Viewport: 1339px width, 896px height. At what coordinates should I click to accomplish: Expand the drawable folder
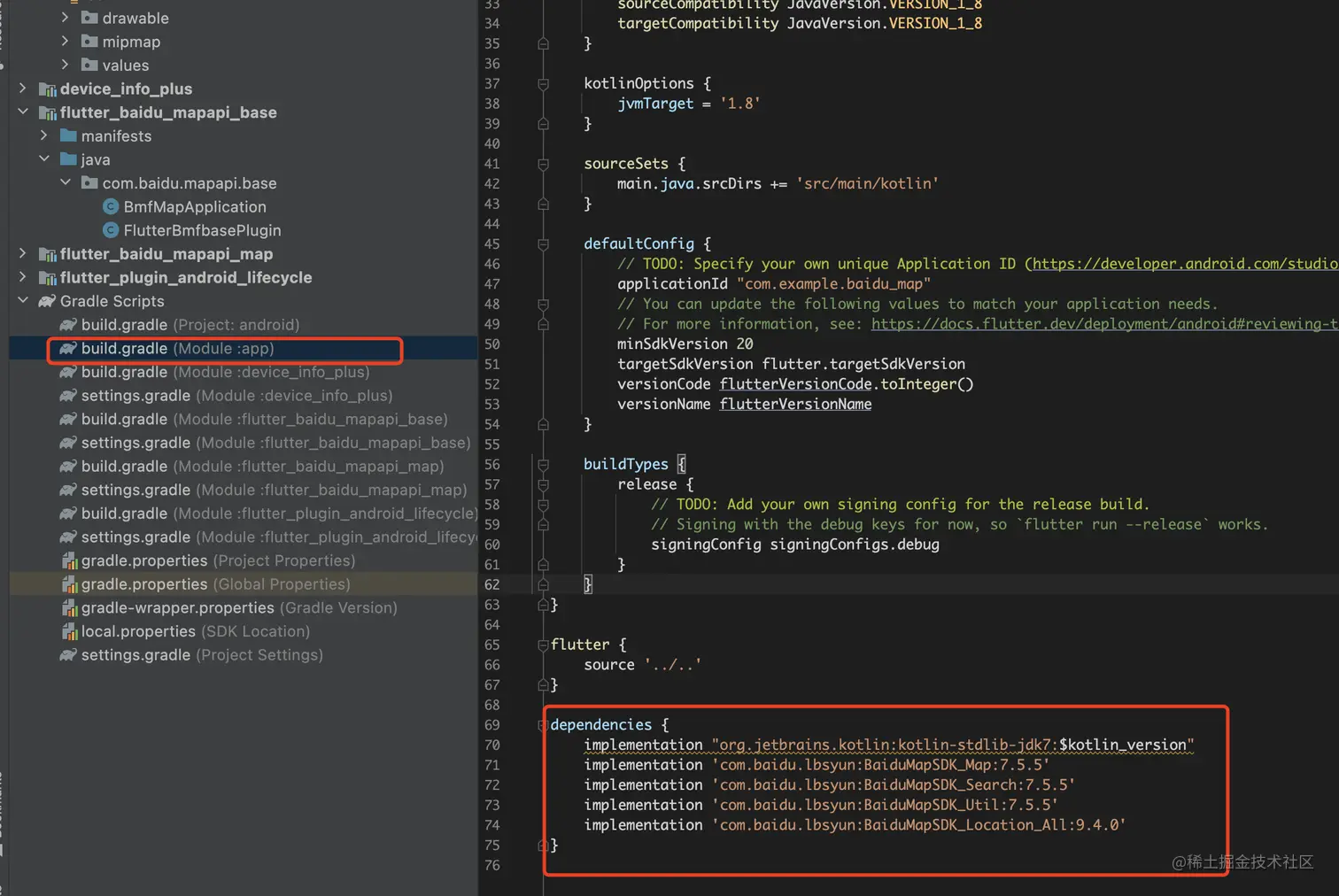(x=65, y=17)
